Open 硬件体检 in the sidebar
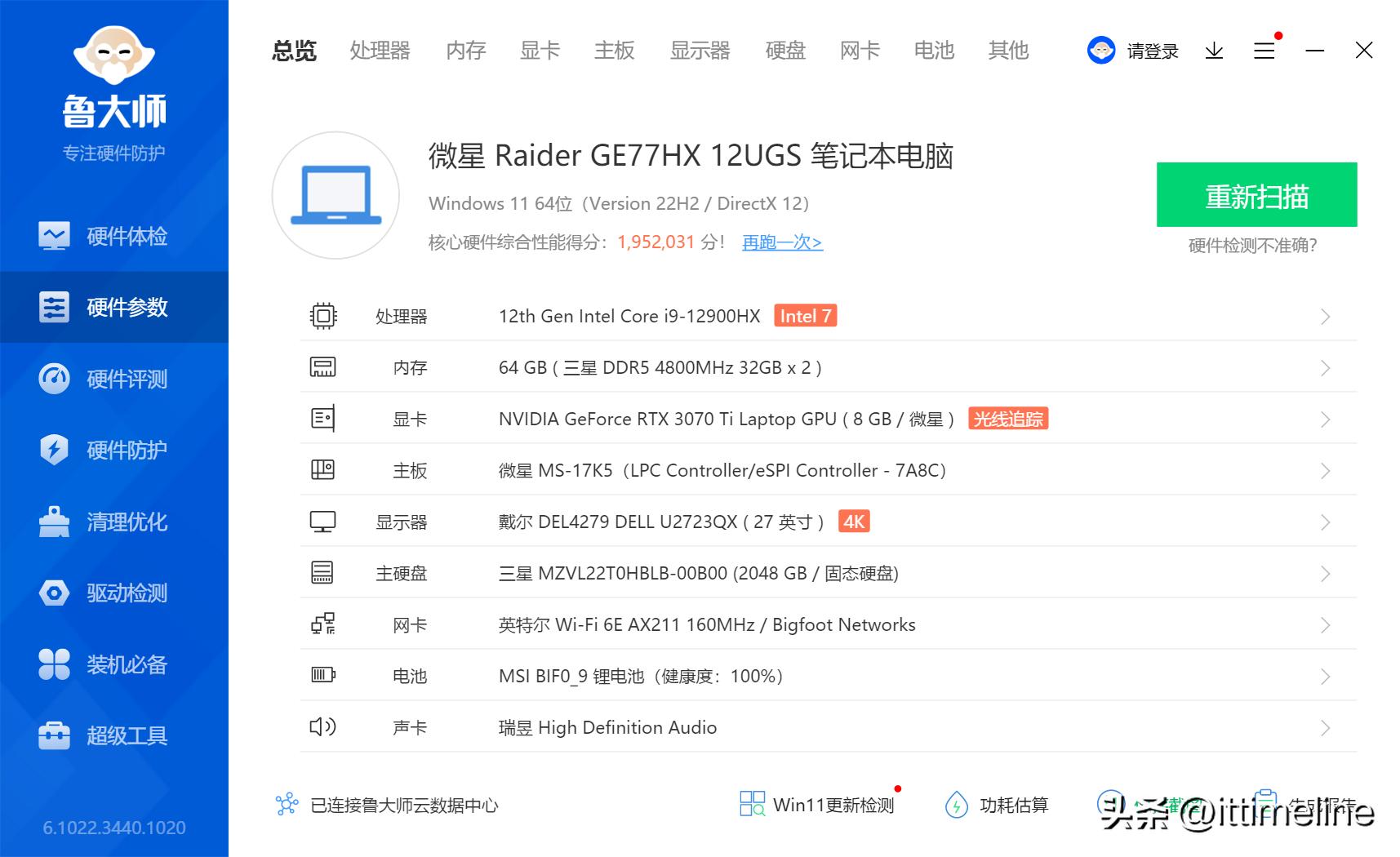Image resolution: width=1400 pixels, height=857 pixels. tap(114, 237)
